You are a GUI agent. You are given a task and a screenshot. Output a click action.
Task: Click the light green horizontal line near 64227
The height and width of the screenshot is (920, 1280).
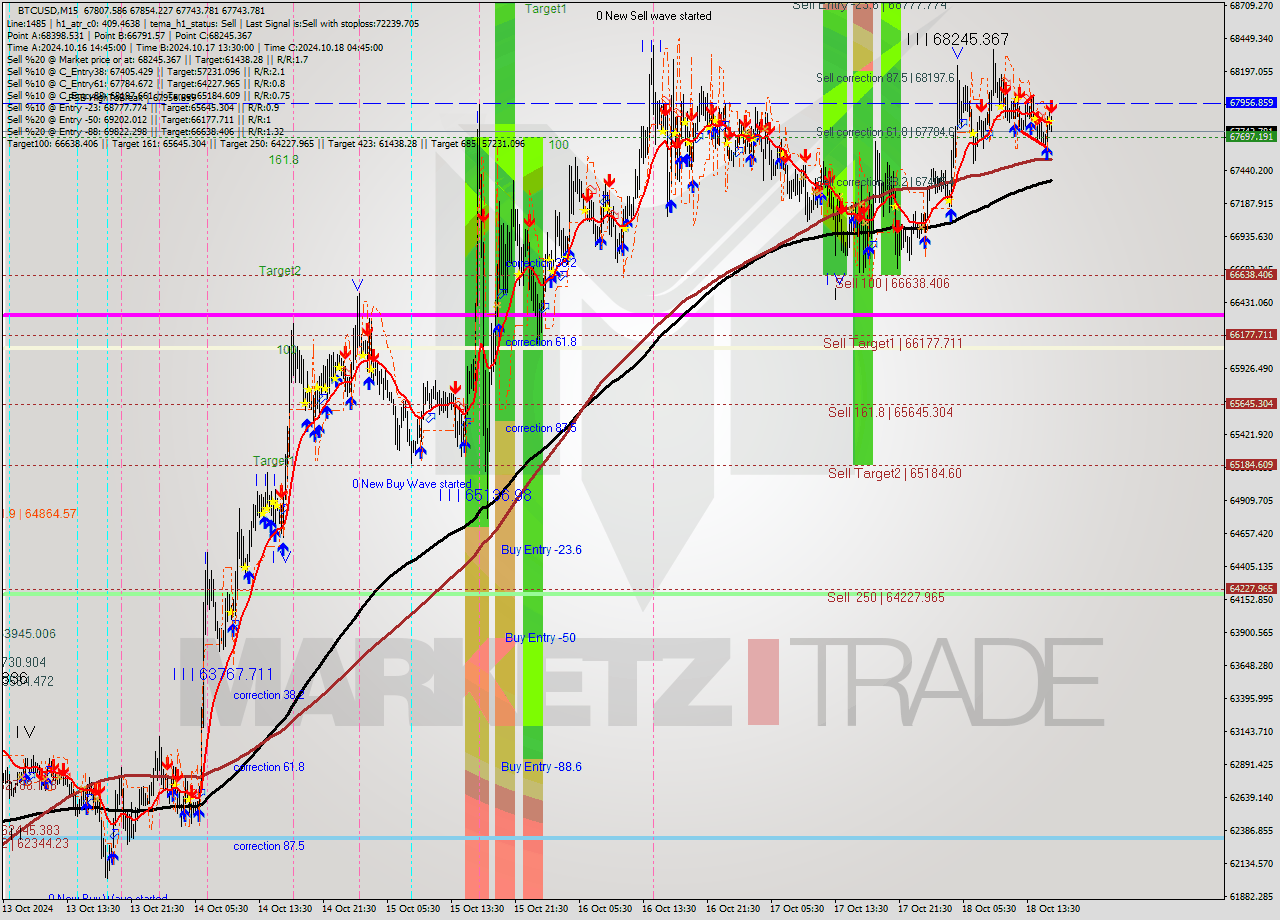click(x=612, y=592)
